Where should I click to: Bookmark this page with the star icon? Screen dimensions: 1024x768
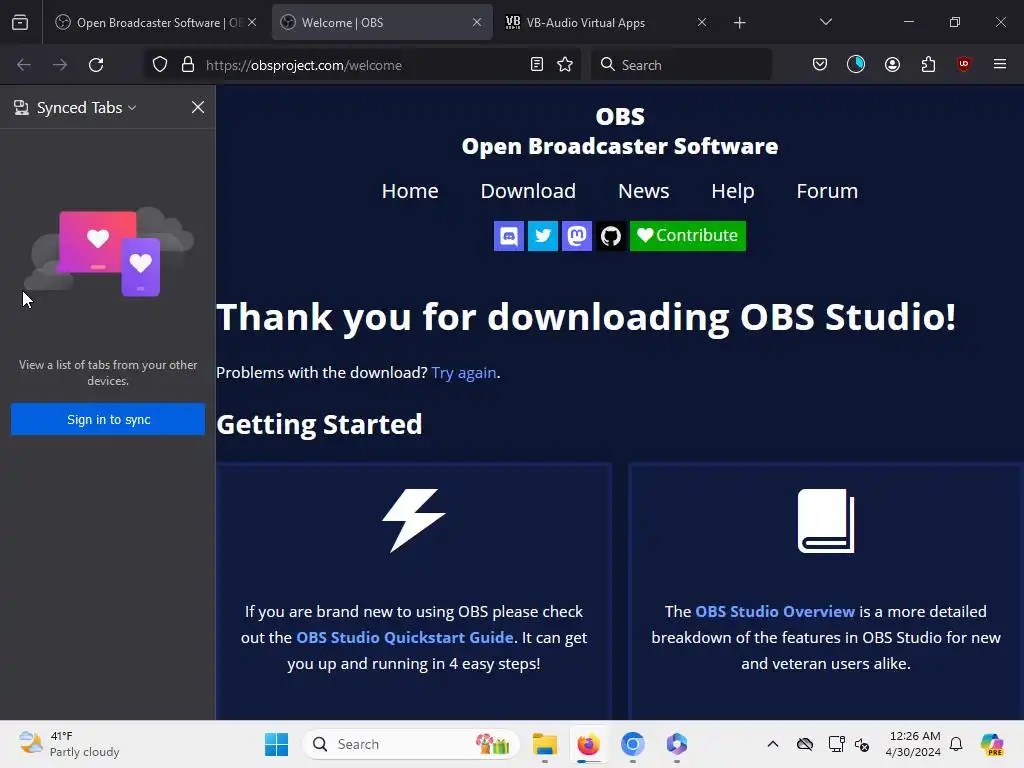565,65
